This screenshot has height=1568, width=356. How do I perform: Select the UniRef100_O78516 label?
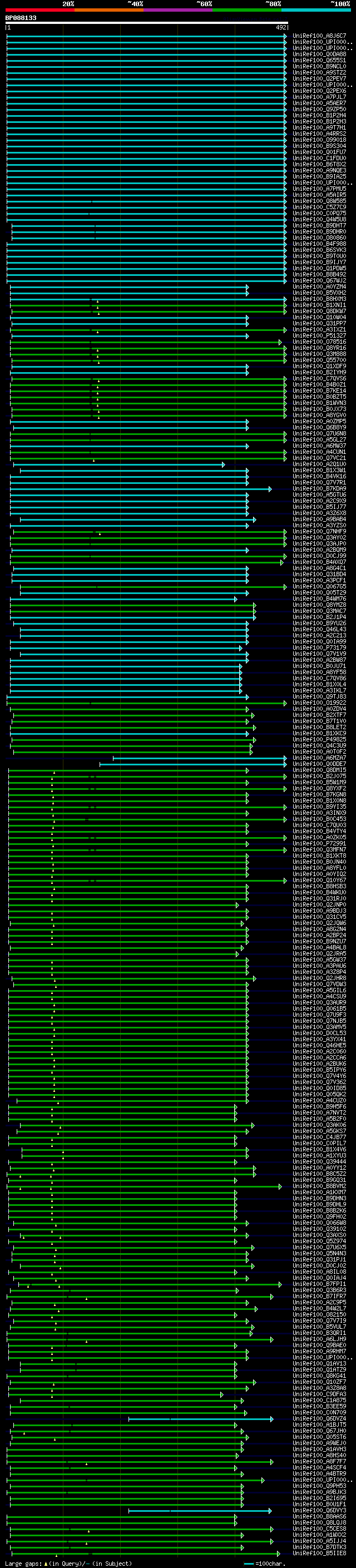click(x=319, y=342)
